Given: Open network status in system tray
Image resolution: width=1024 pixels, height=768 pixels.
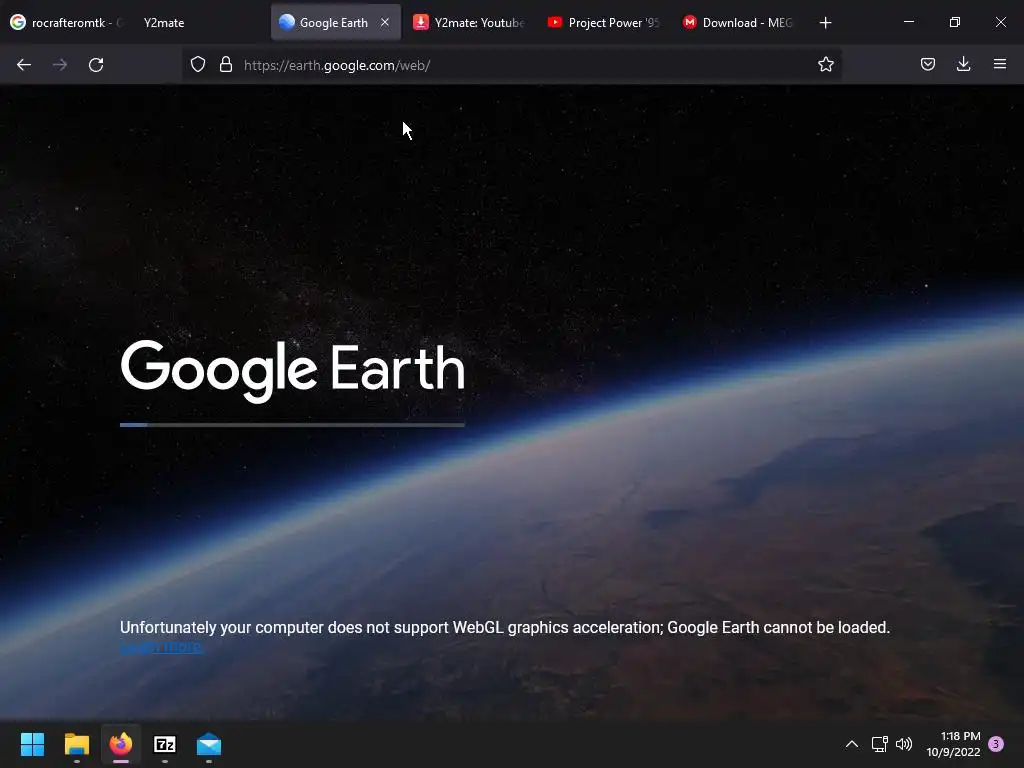Looking at the screenshot, I should [x=879, y=744].
